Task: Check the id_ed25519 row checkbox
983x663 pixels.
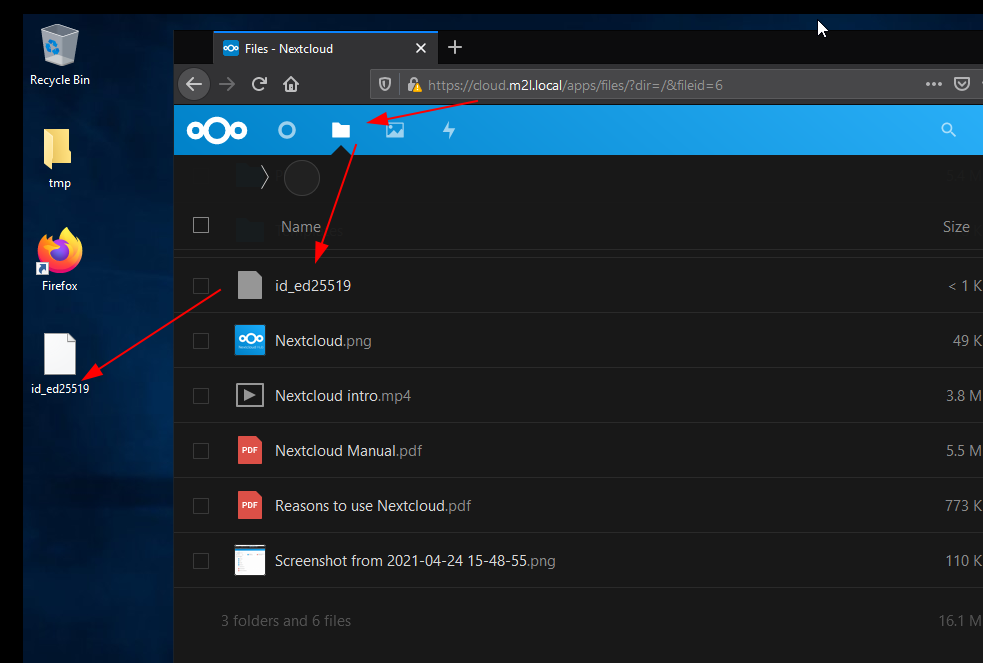Action: click(201, 286)
